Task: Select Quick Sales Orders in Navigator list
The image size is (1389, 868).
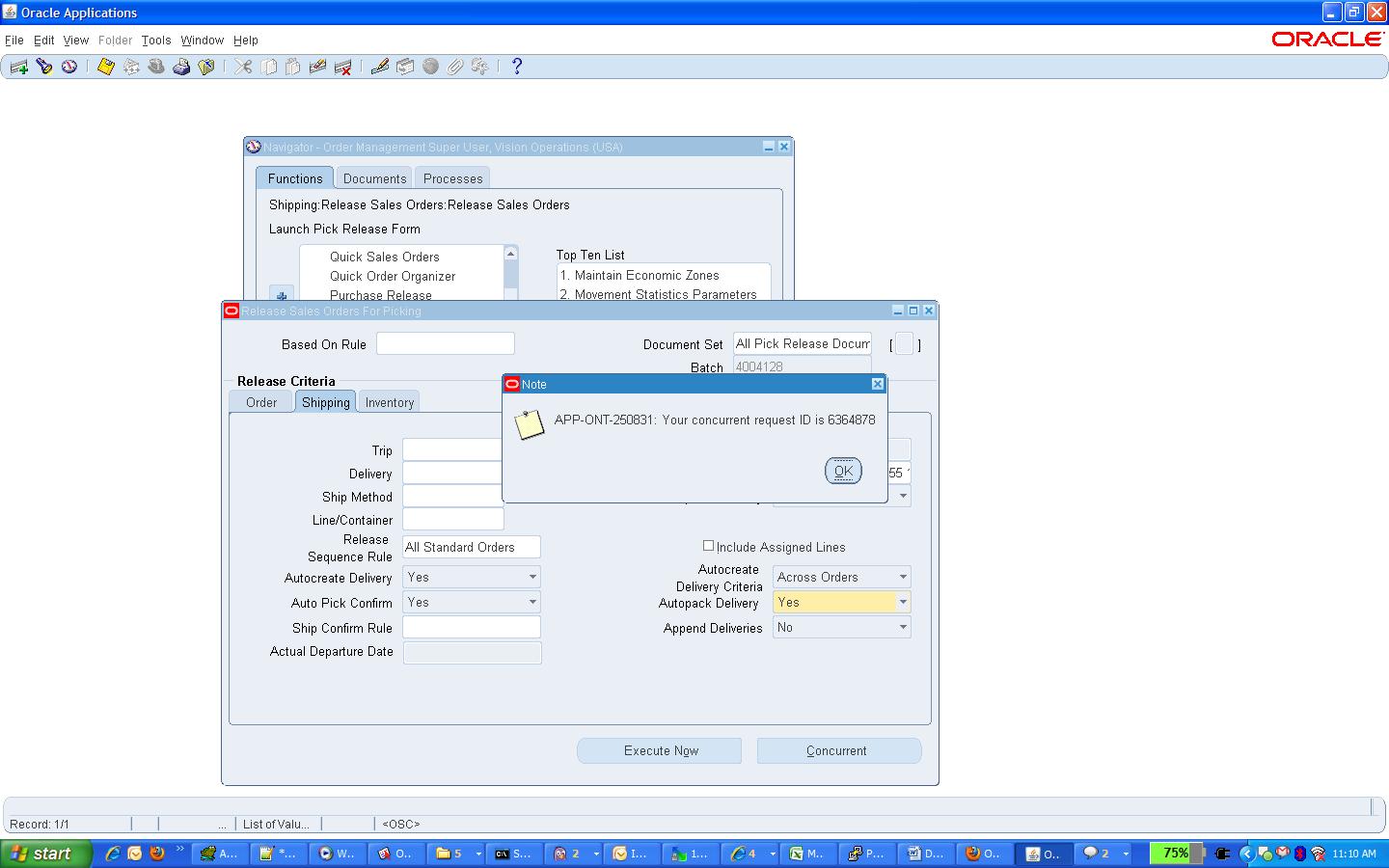Action: point(385,257)
